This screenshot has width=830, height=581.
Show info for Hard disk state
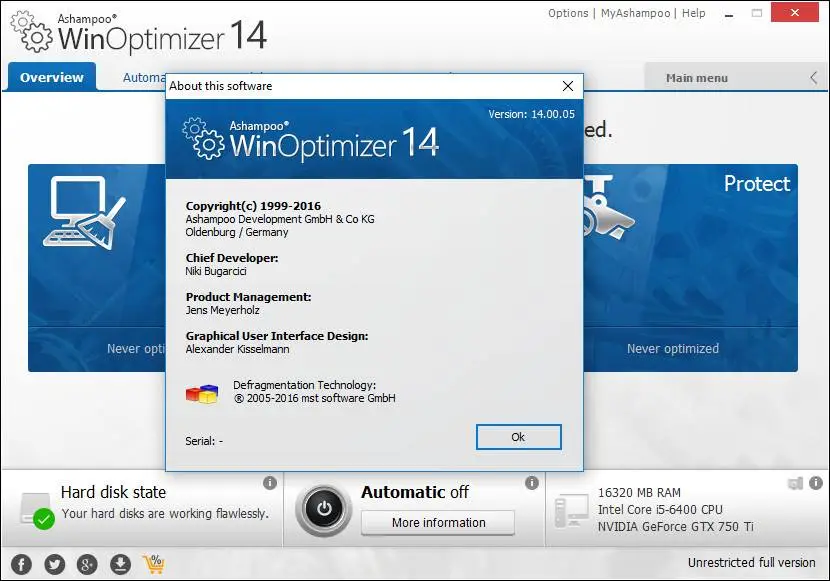pyautogui.click(x=270, y=483)
